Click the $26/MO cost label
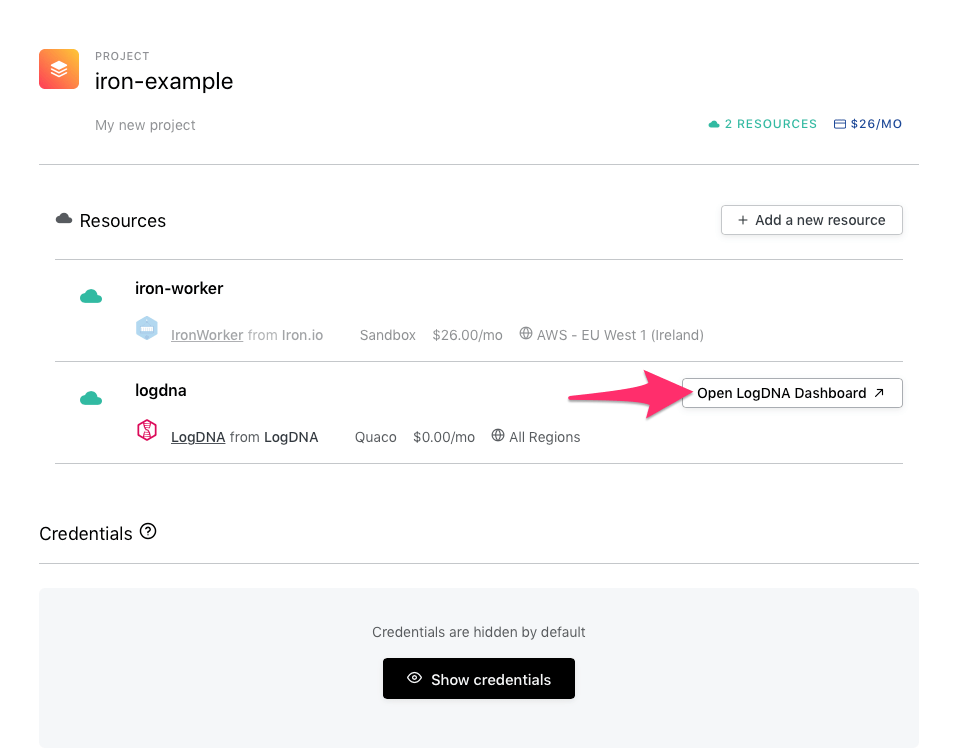Image resolution: width=959 pixels, height=753 pixels. pos(876,124)
